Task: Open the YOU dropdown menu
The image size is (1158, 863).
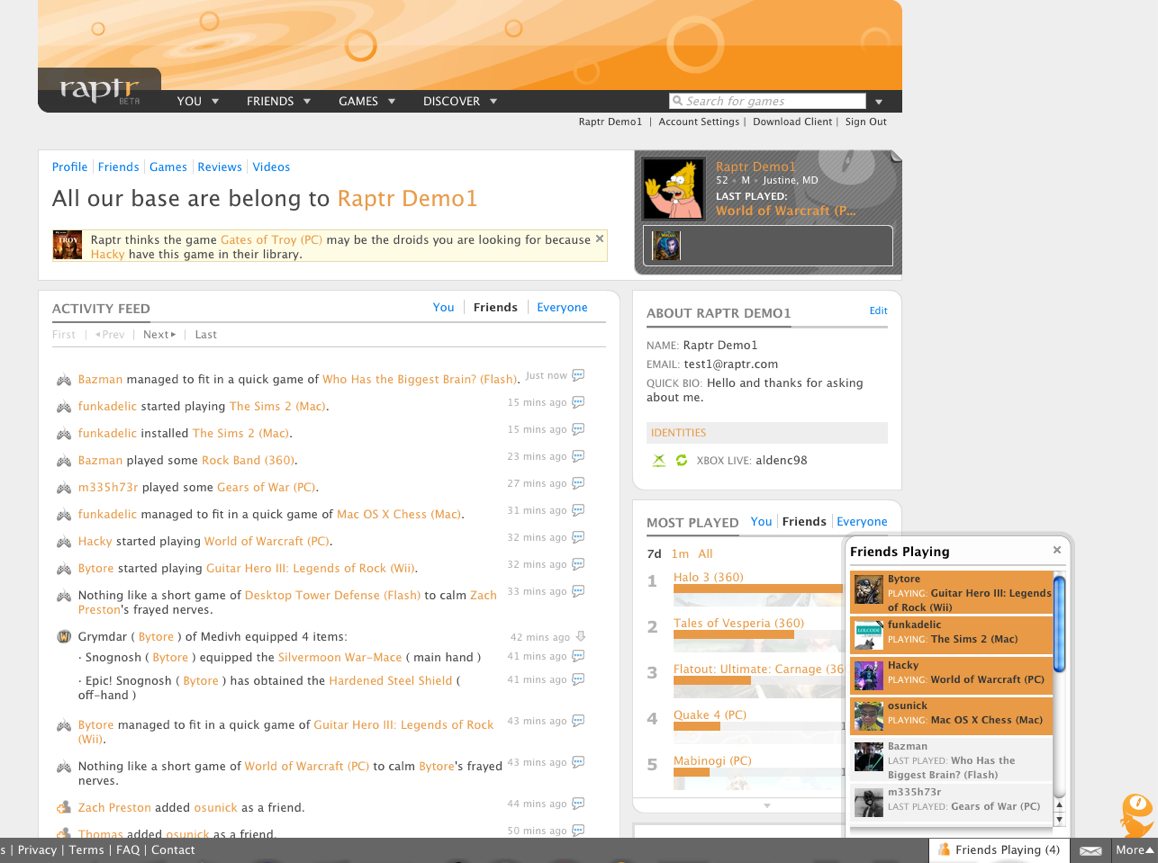Action: [198, 101]
